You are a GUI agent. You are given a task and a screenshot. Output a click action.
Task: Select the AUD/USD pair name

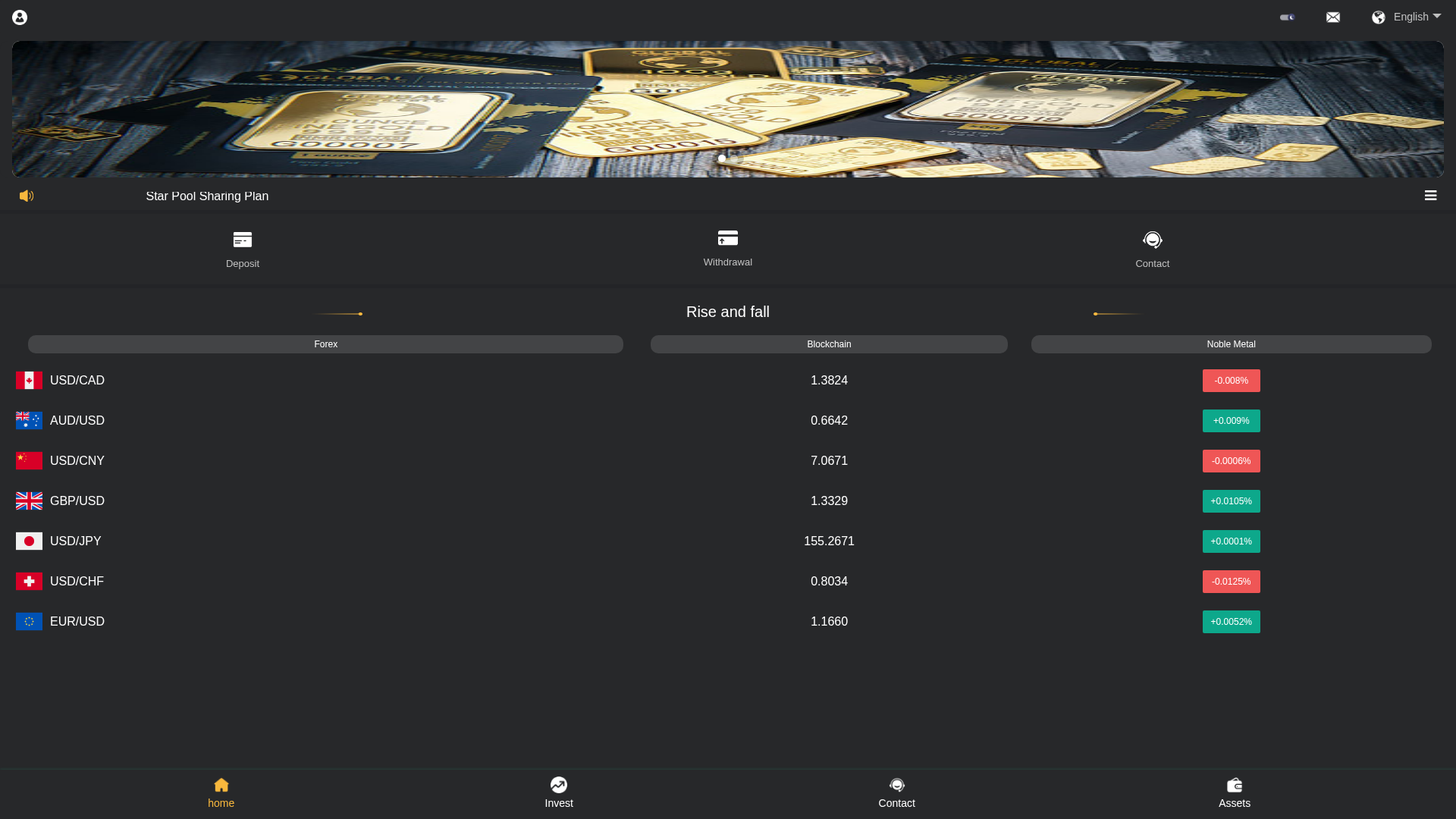[77, 421]
